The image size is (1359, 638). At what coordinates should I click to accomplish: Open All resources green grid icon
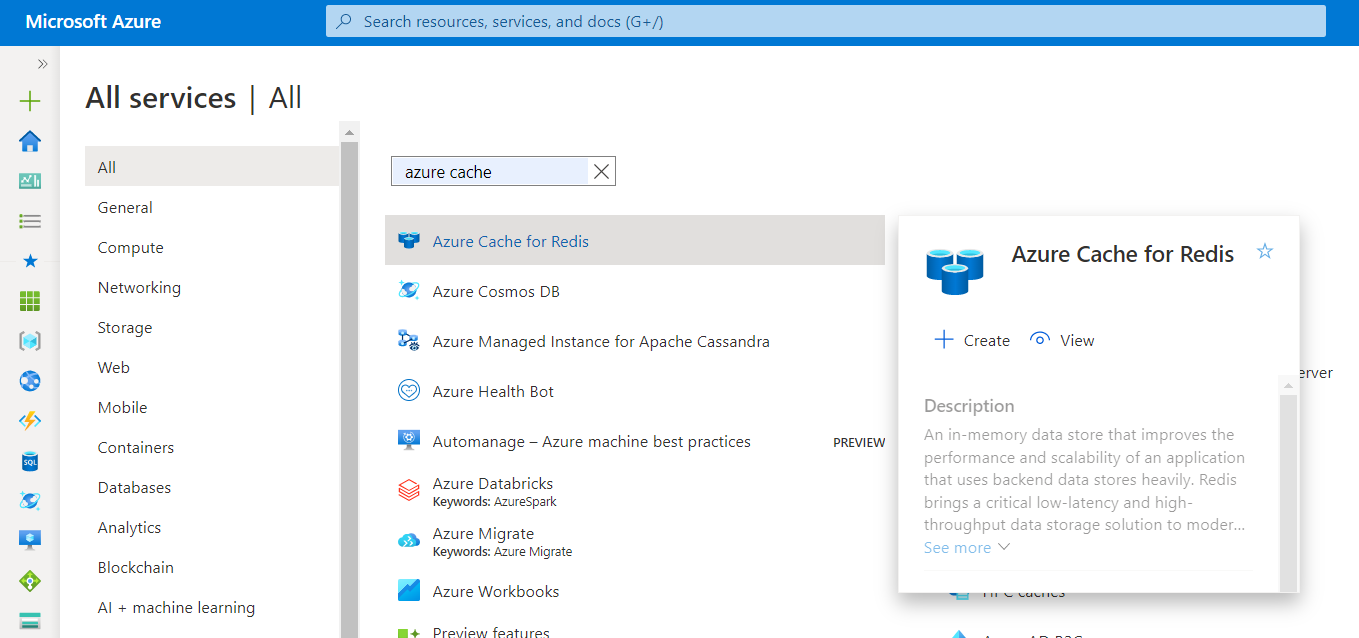30,301
